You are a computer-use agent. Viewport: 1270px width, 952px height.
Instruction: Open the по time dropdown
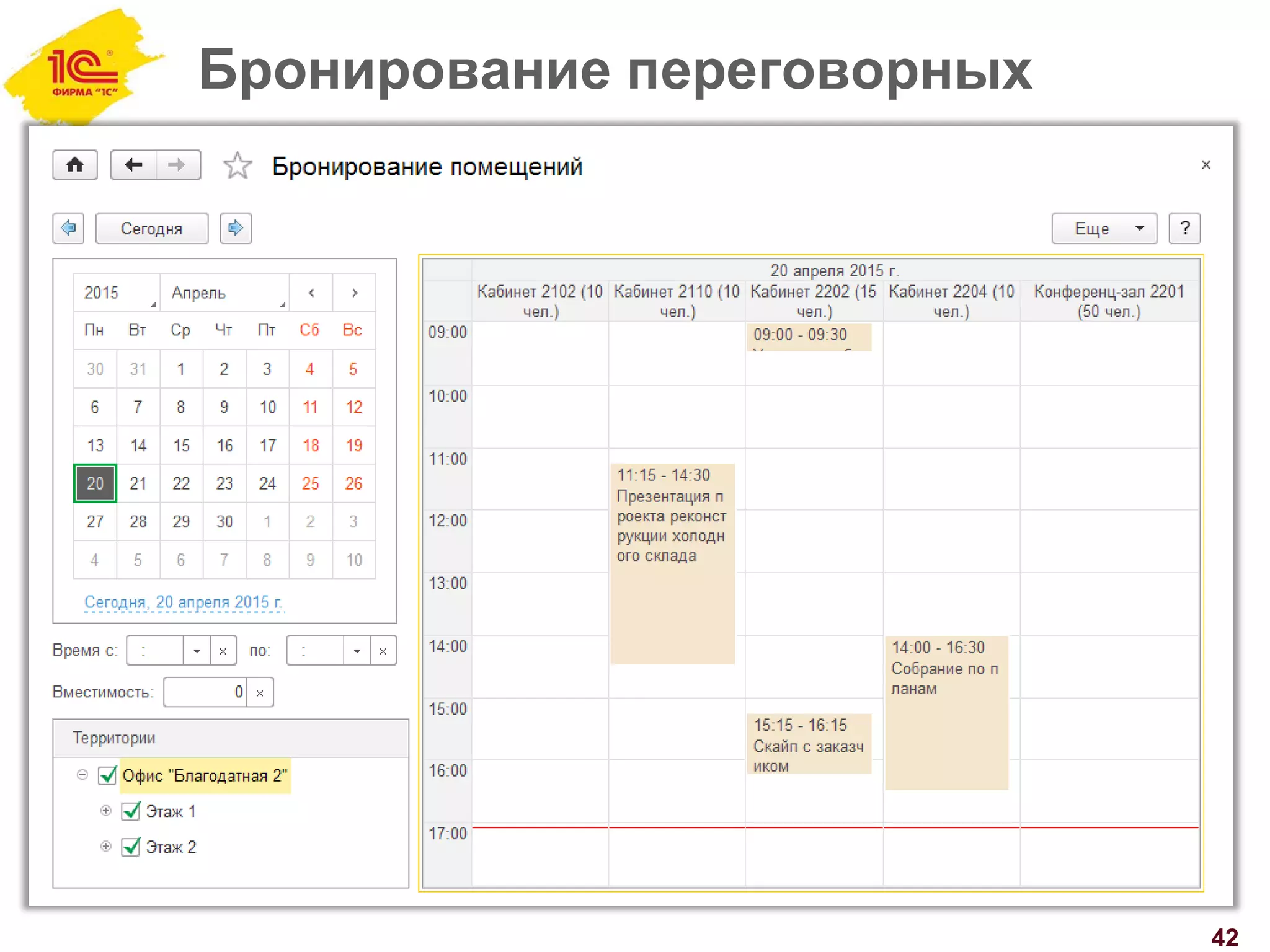(357, 651)
